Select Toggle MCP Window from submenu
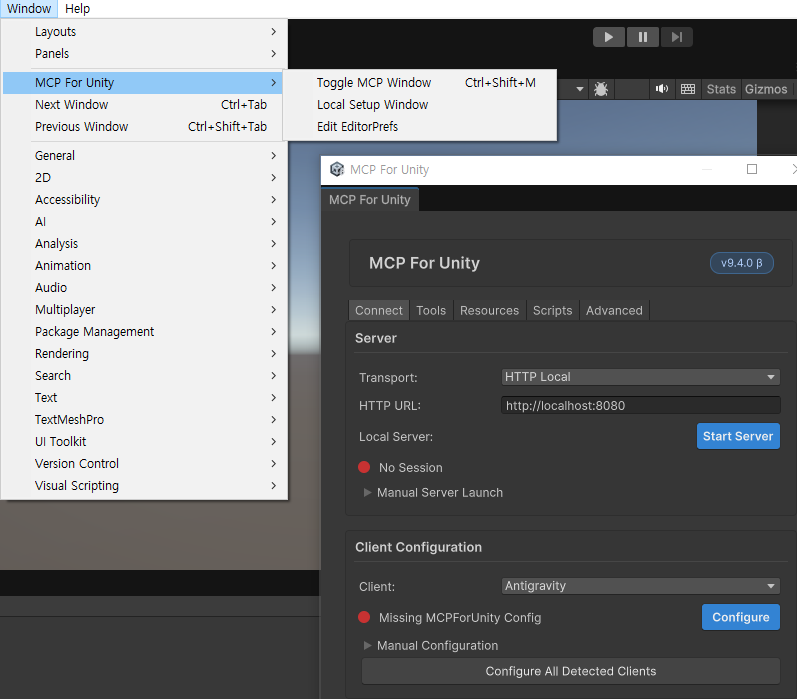Image resolution: width=797 pixels, height=699 pixels. (x=374, y=83)
